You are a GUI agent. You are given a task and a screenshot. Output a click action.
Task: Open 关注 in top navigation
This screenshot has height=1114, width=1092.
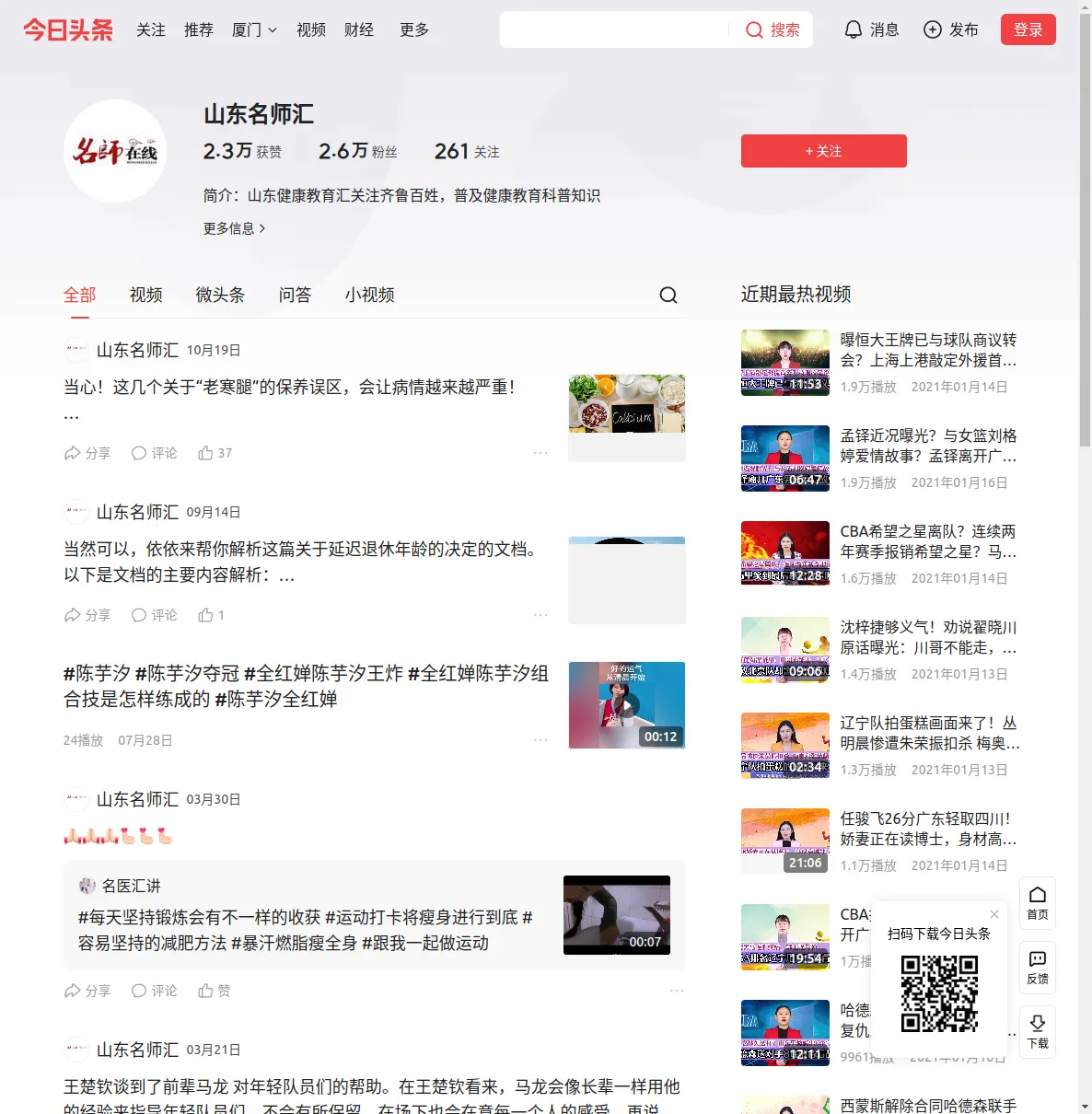[151, 29]
